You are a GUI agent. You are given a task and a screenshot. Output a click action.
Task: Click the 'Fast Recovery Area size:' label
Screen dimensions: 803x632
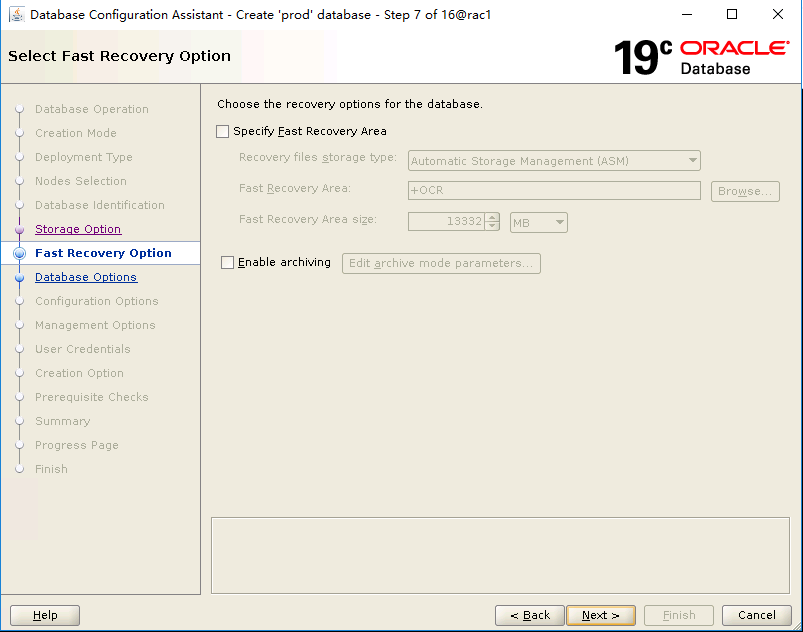click(x=308, y=220)
